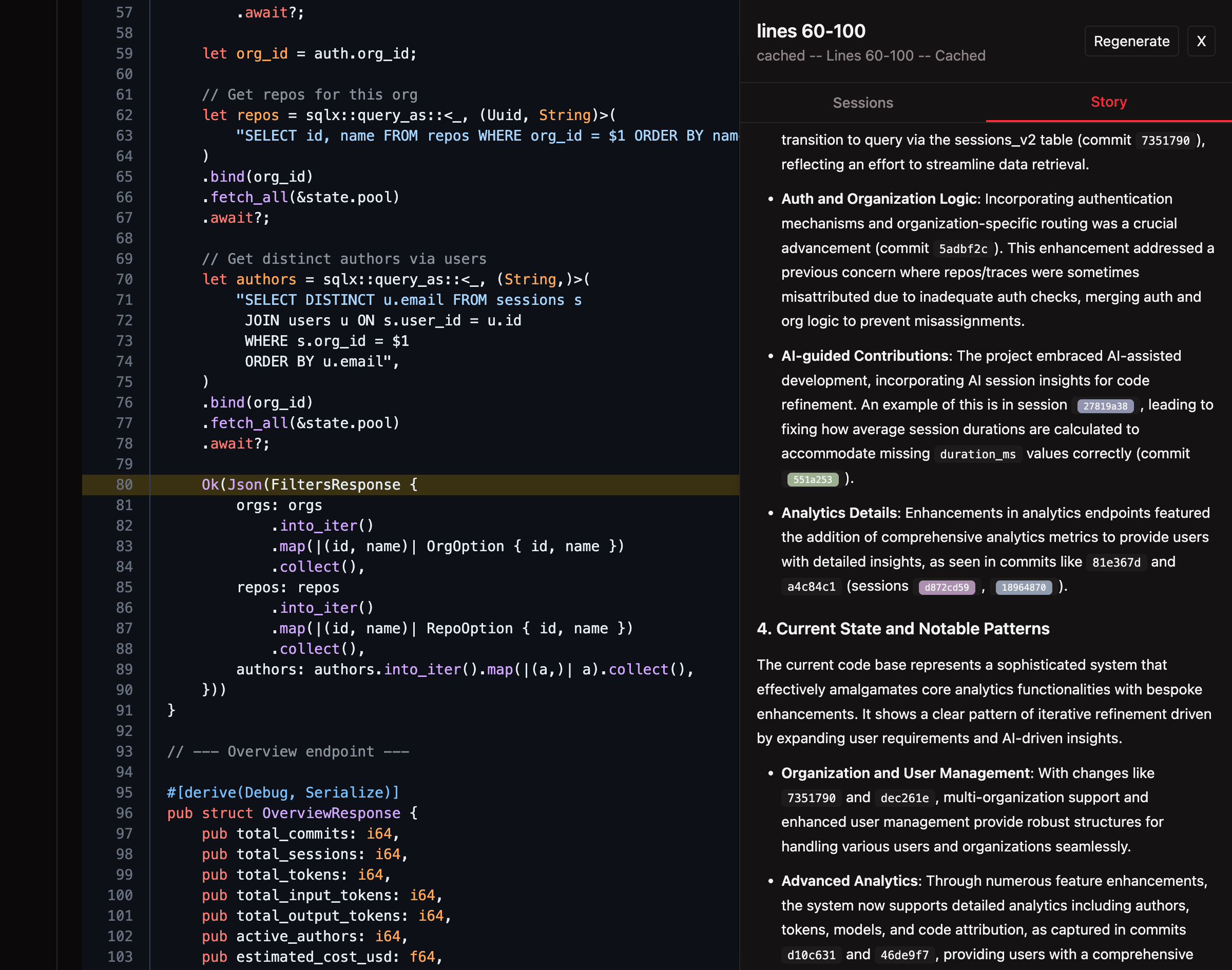Open session badge 27819a38

[1105, 406]
